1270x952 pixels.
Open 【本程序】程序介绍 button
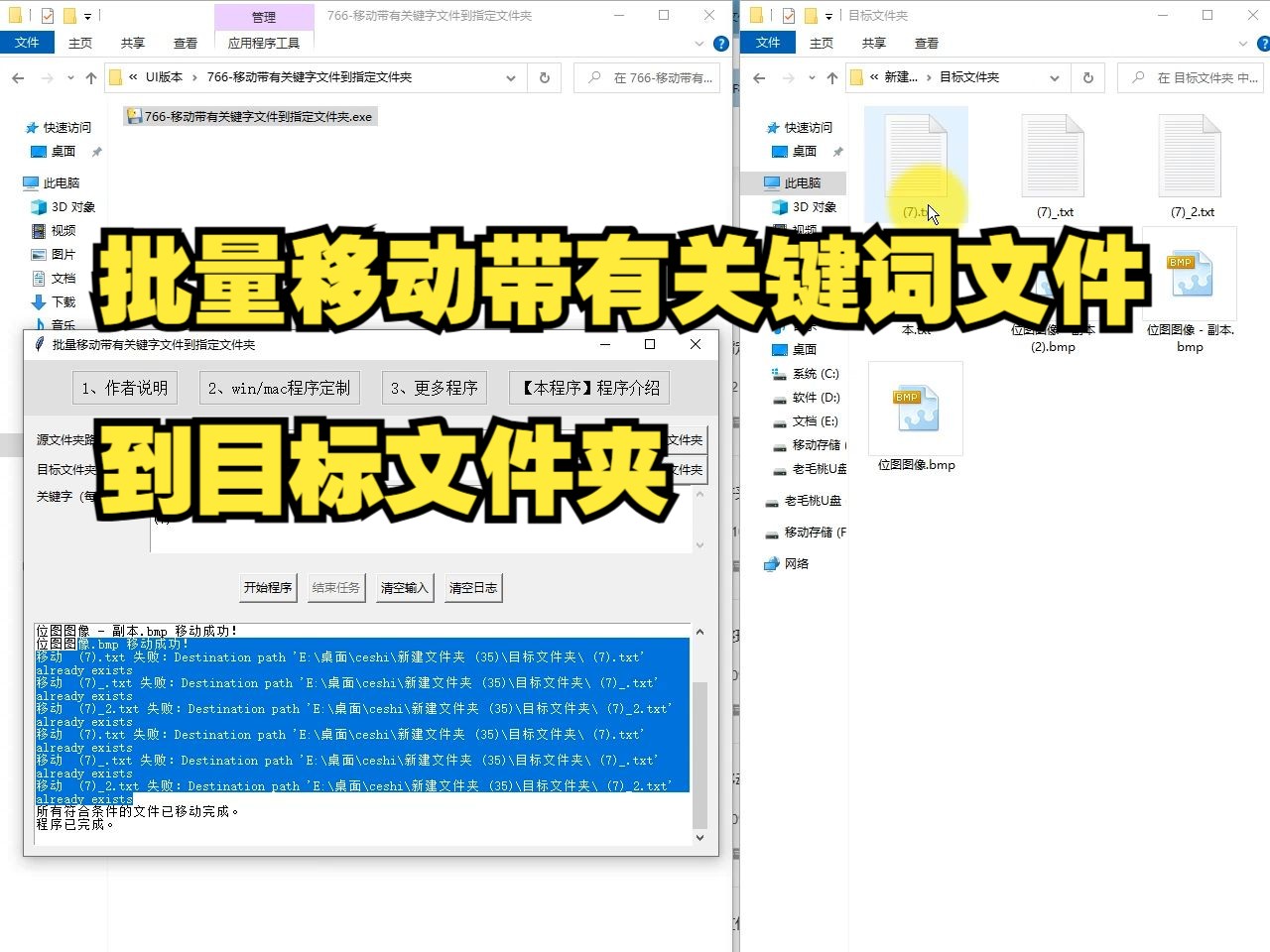click(x=589, y=388)
